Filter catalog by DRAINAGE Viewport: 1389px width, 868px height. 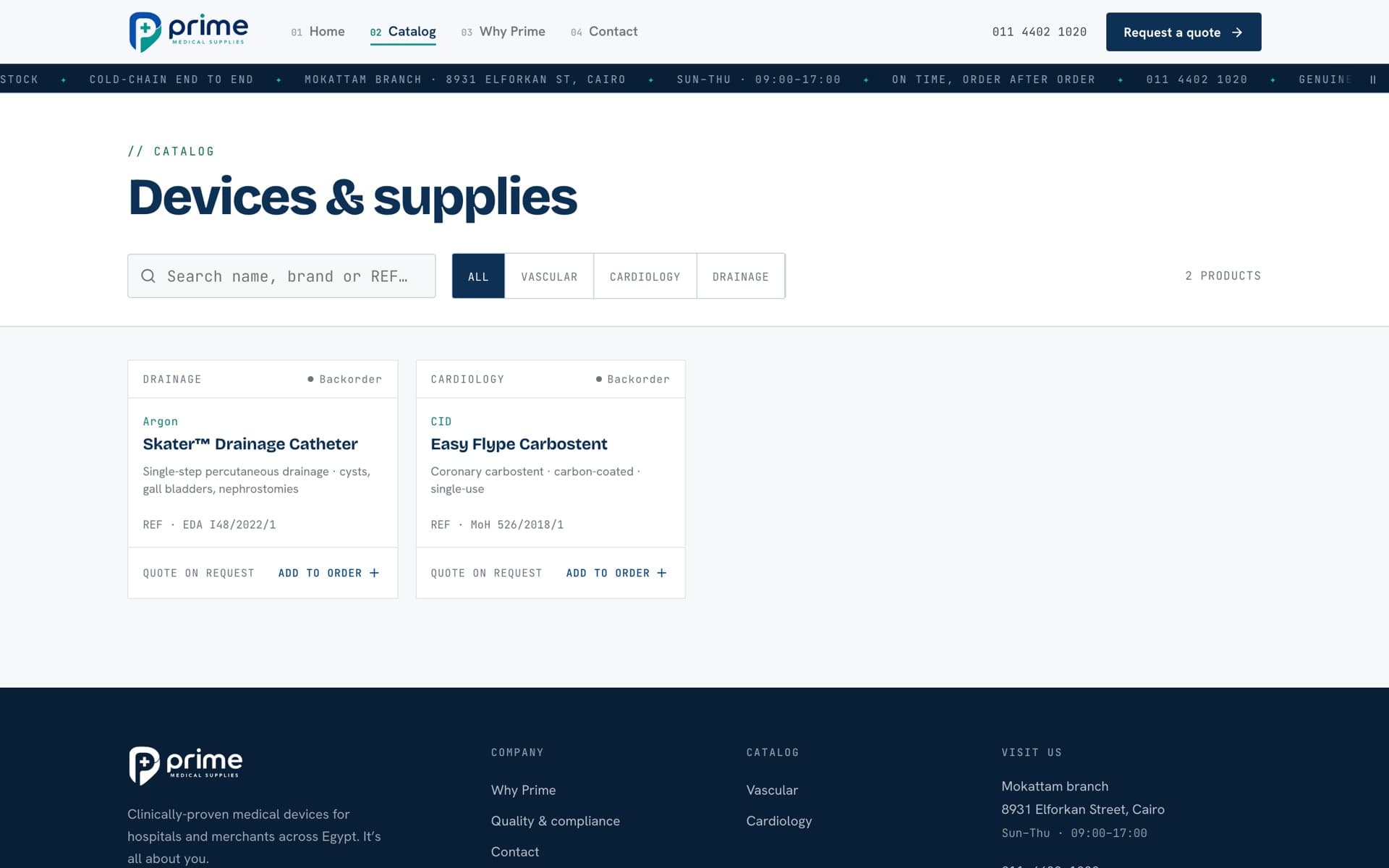[741, 276]
